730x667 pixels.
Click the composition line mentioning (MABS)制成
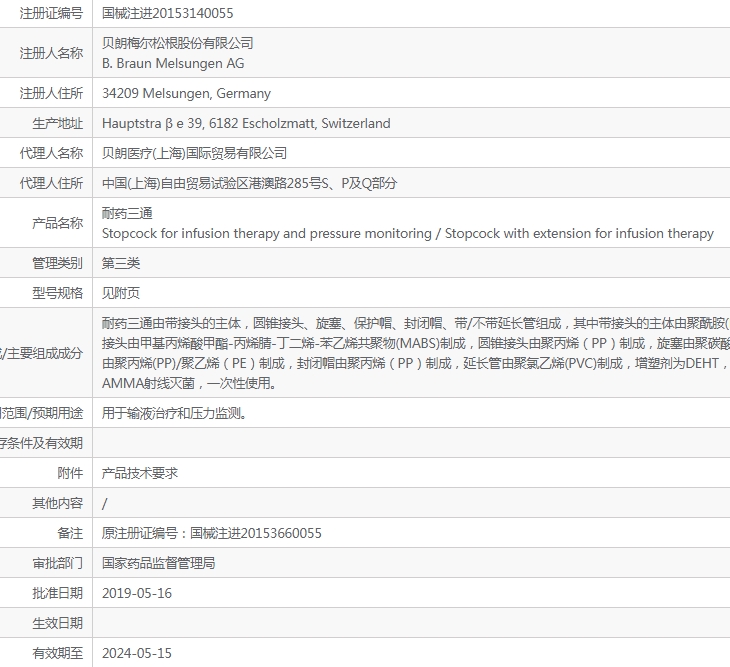tap(416, 343)
